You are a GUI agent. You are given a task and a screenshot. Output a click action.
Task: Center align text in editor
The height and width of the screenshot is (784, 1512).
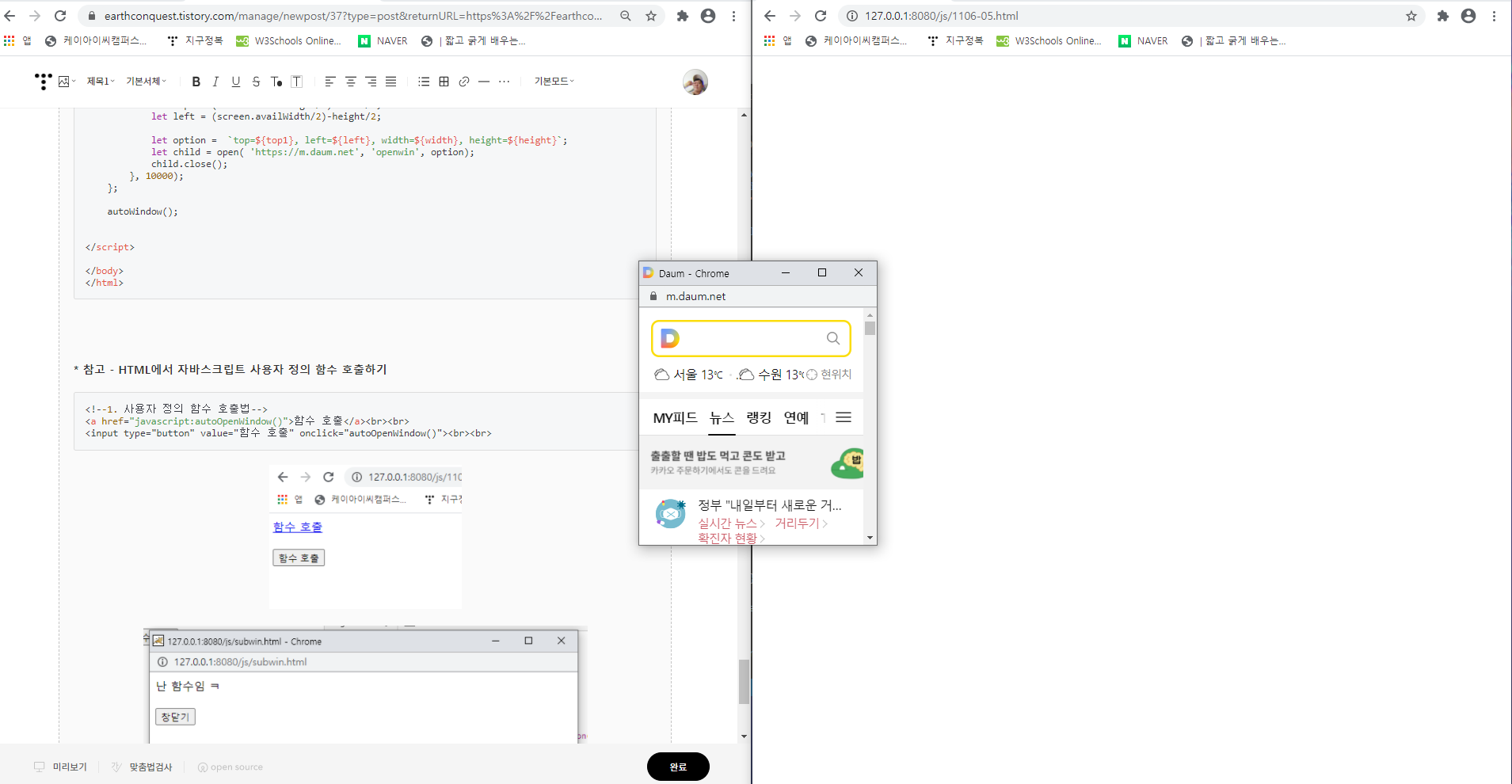[350, 82]
